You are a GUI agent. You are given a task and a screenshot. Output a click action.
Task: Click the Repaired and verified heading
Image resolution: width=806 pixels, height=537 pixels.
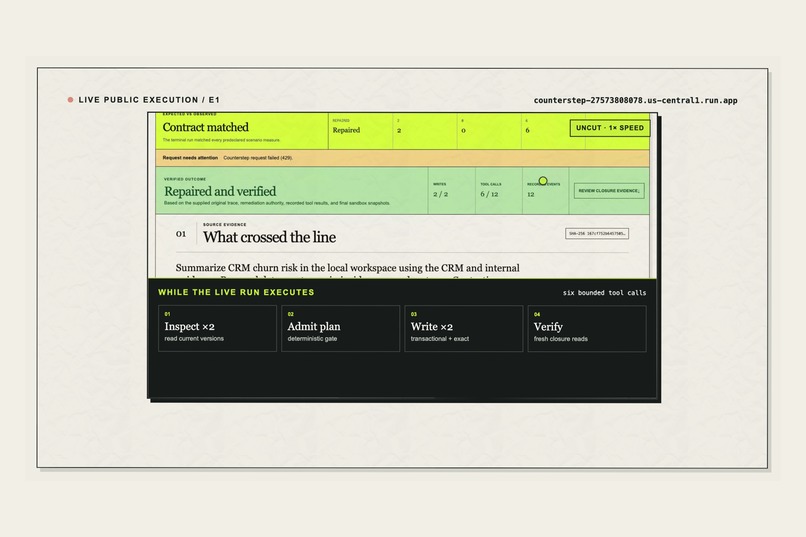[x=220, y=191]
